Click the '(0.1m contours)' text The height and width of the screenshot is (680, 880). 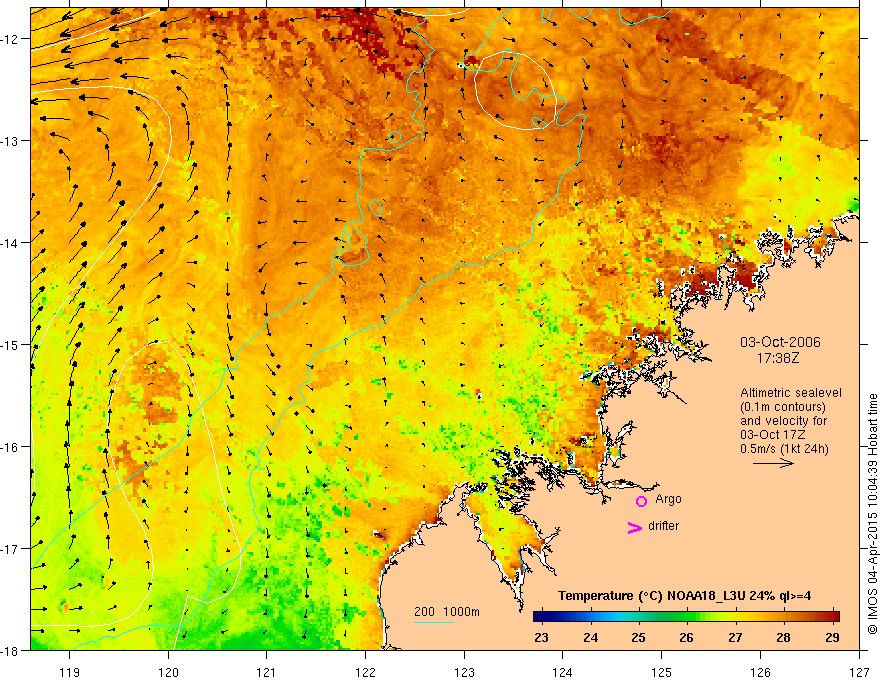click(x=783, y=407)
